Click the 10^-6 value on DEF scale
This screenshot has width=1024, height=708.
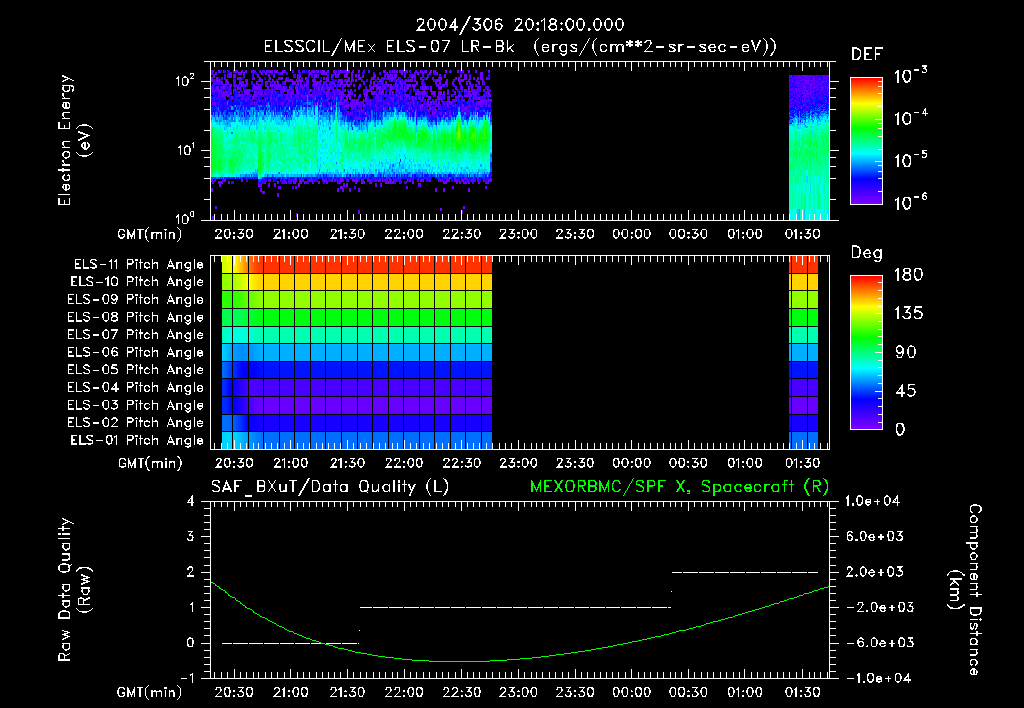pos(910,202)
